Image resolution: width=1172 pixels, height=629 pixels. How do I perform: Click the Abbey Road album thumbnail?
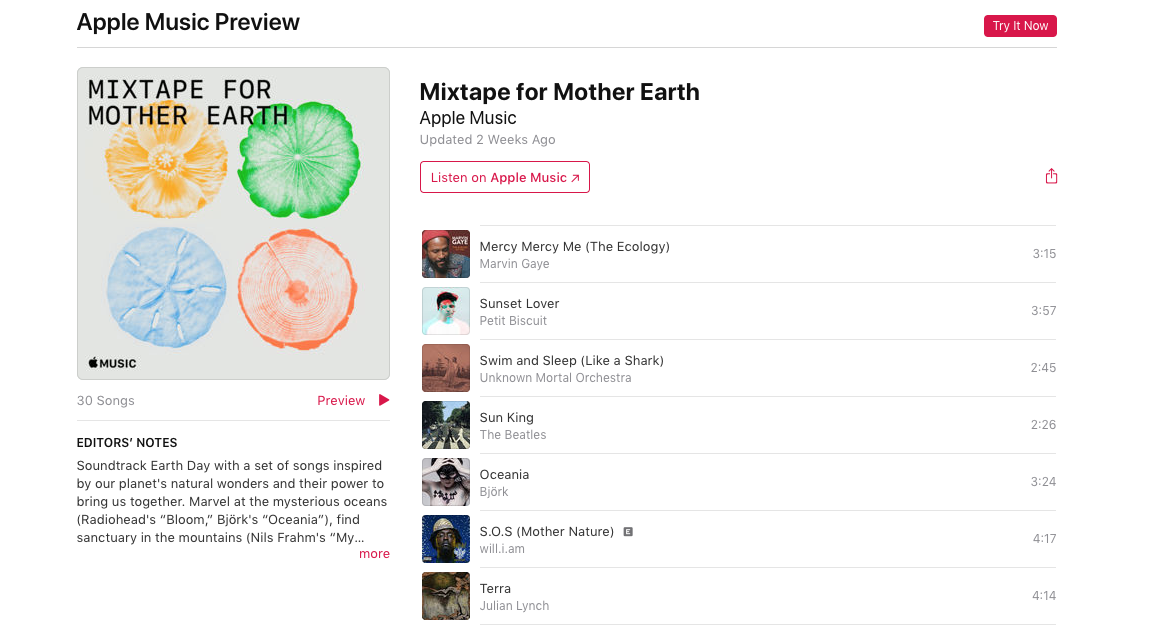click(x=446, y=425)
